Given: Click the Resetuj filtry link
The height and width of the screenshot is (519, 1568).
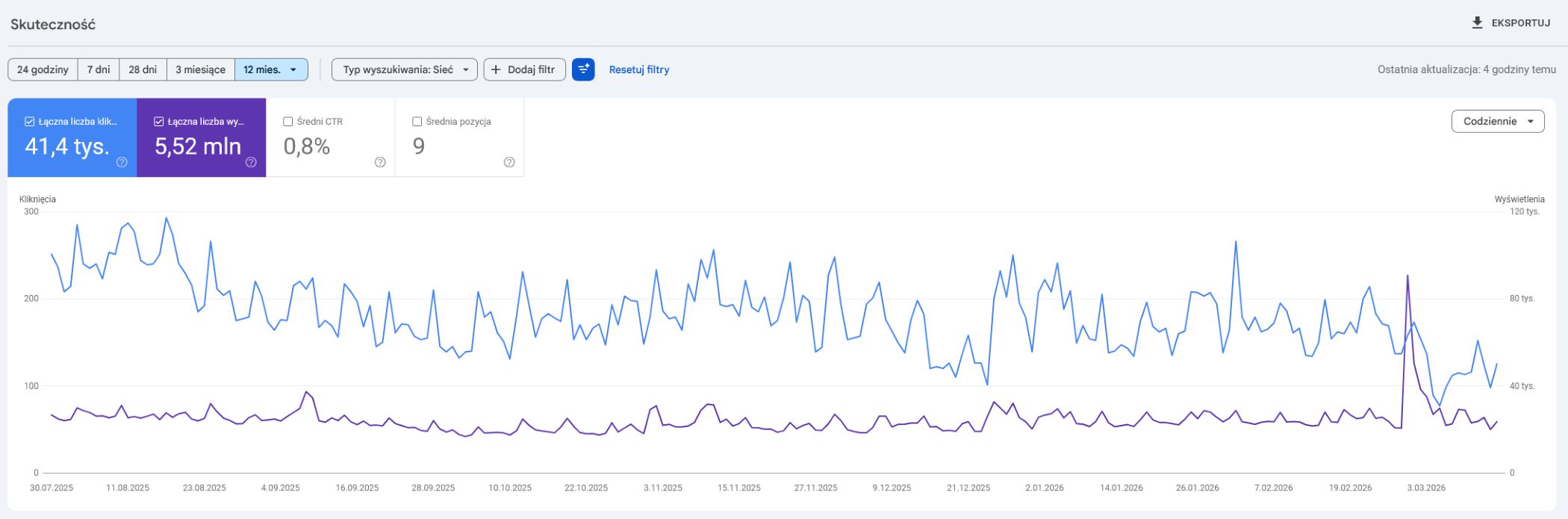Looking at the screenshot, I should pos(639,69).
